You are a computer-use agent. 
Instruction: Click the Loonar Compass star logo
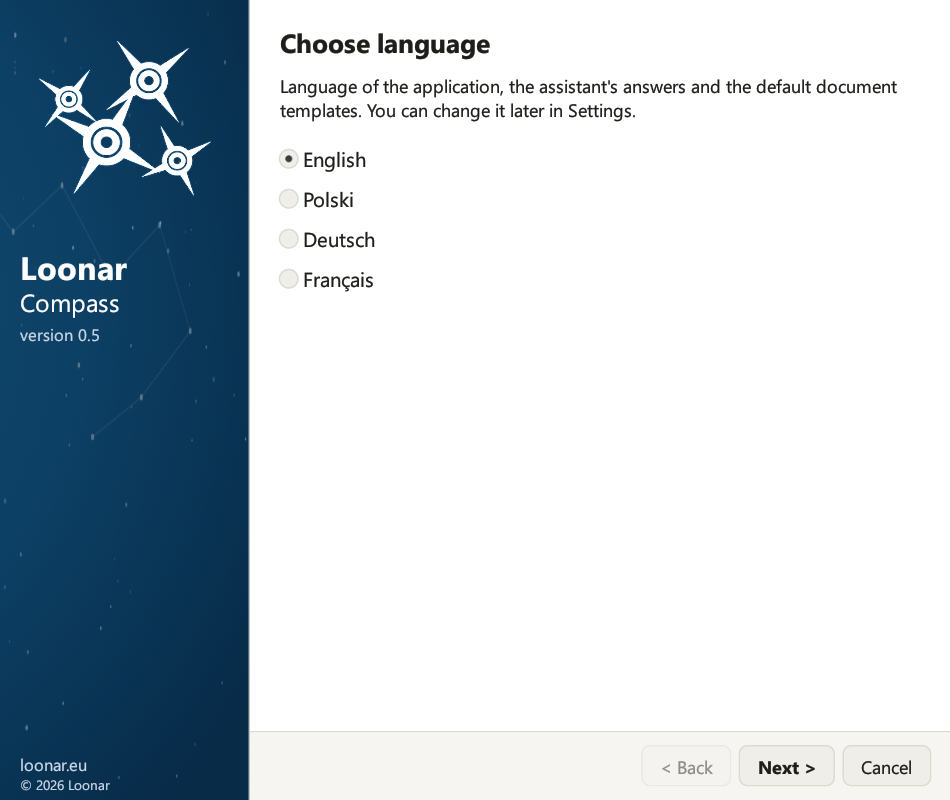[124, 118]
